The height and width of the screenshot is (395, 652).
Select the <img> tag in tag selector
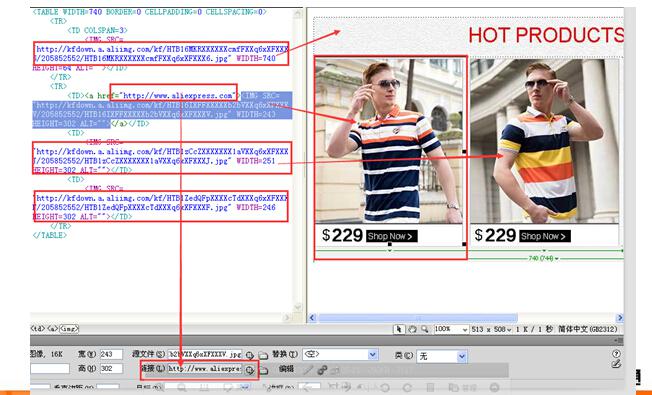(x=69, y=328)
